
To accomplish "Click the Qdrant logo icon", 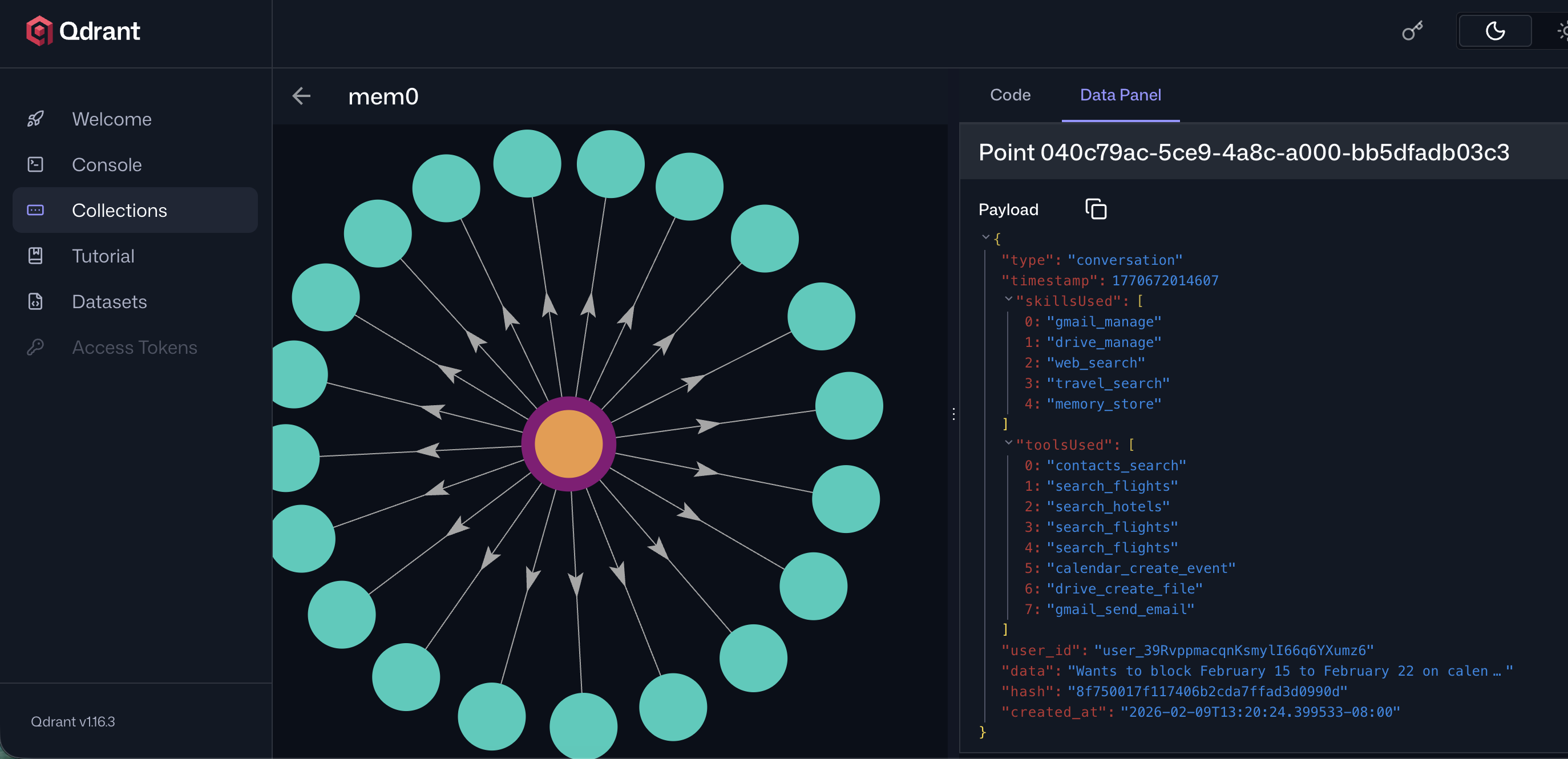I will point(39,30).
